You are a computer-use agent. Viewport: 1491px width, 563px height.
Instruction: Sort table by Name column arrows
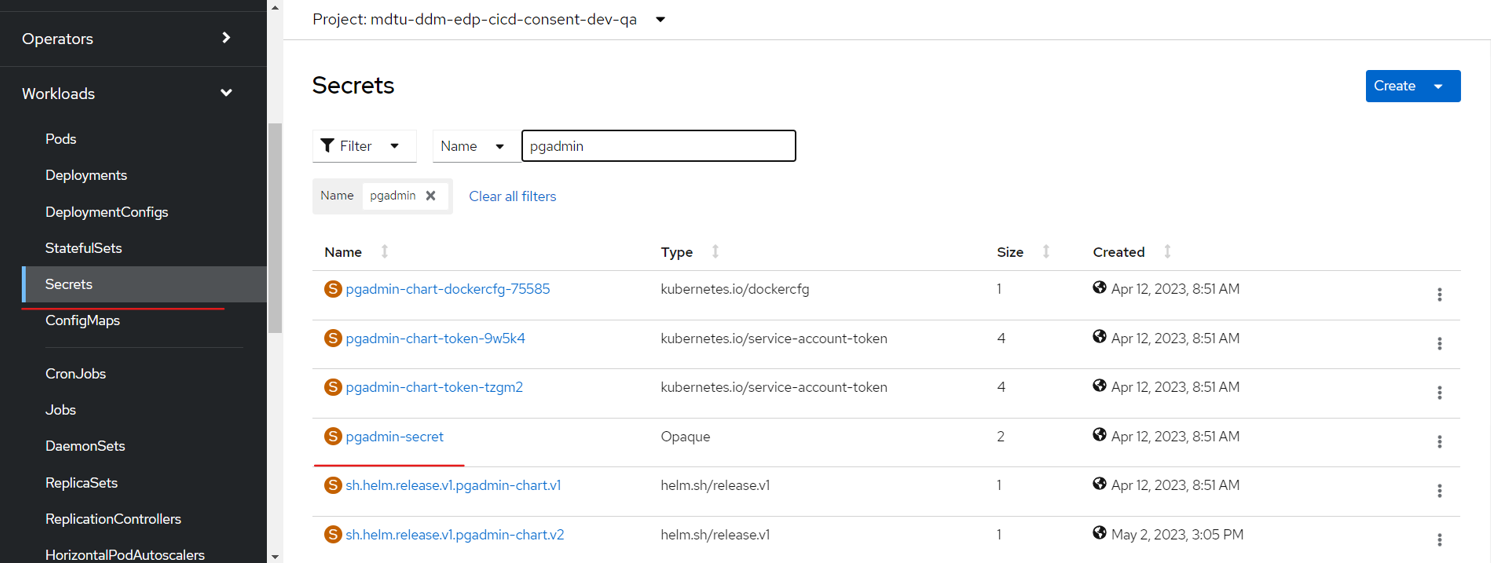[x=385, y=252]
